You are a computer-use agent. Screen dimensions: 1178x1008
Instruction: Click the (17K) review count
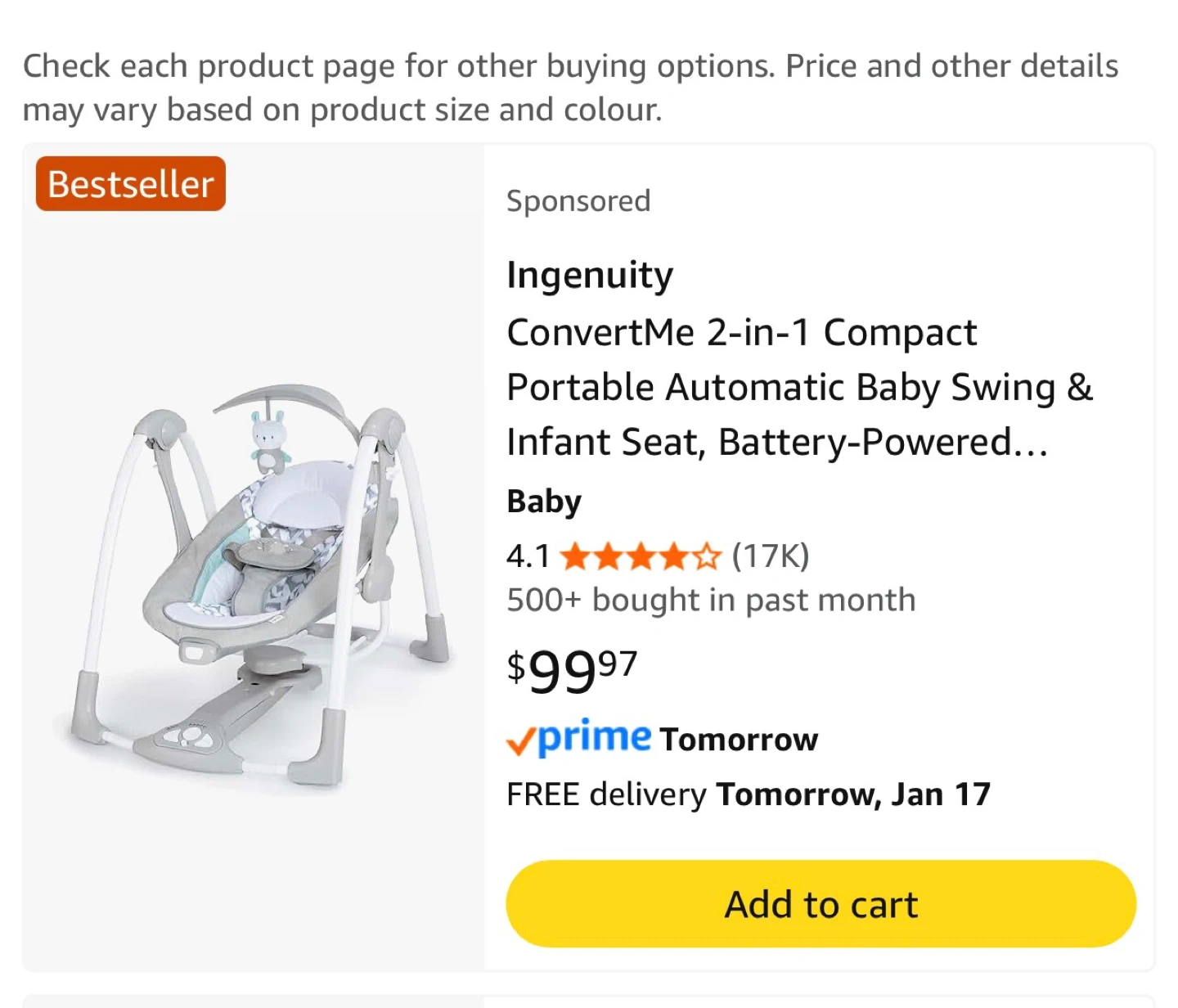point(770,556)
